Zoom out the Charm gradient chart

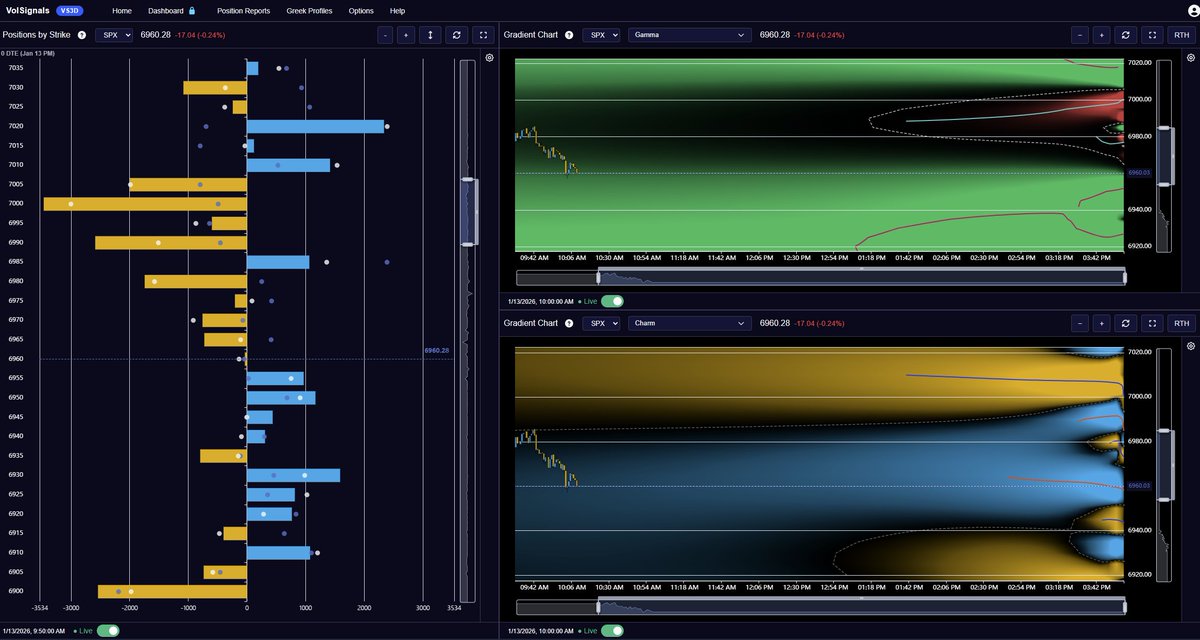[1080, 323]
